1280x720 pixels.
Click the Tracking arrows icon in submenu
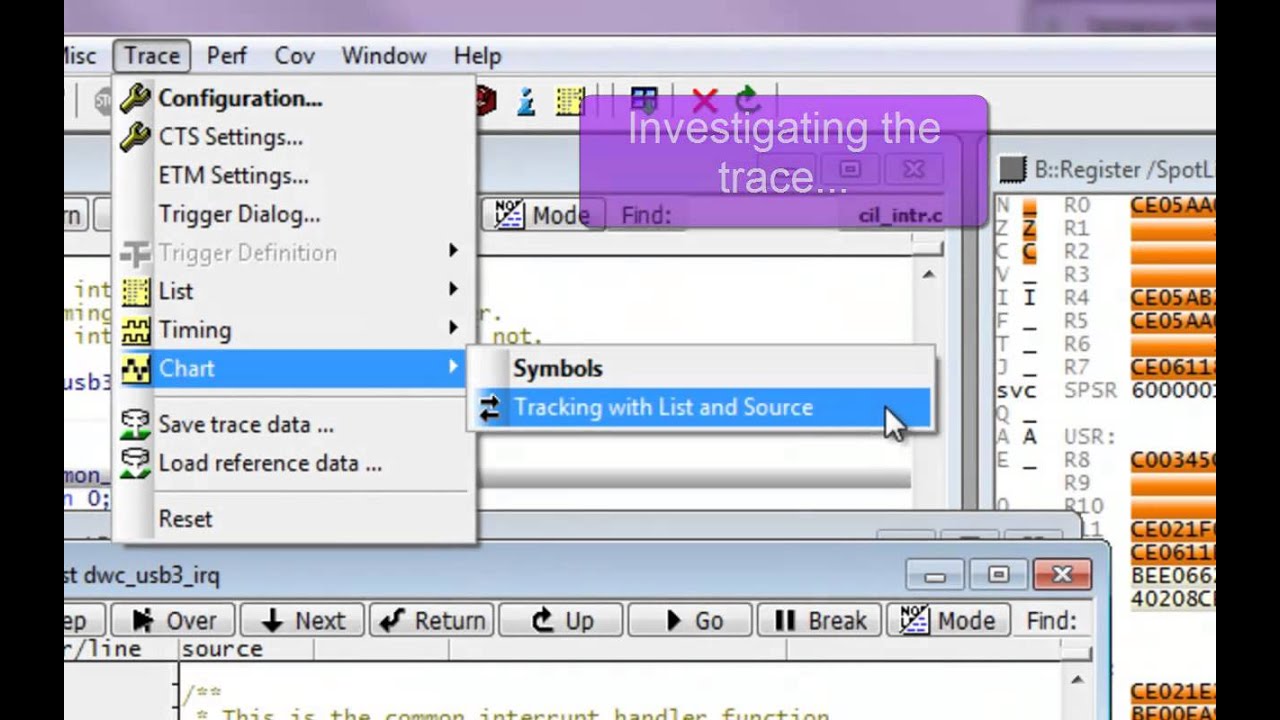tap(490, 407)
